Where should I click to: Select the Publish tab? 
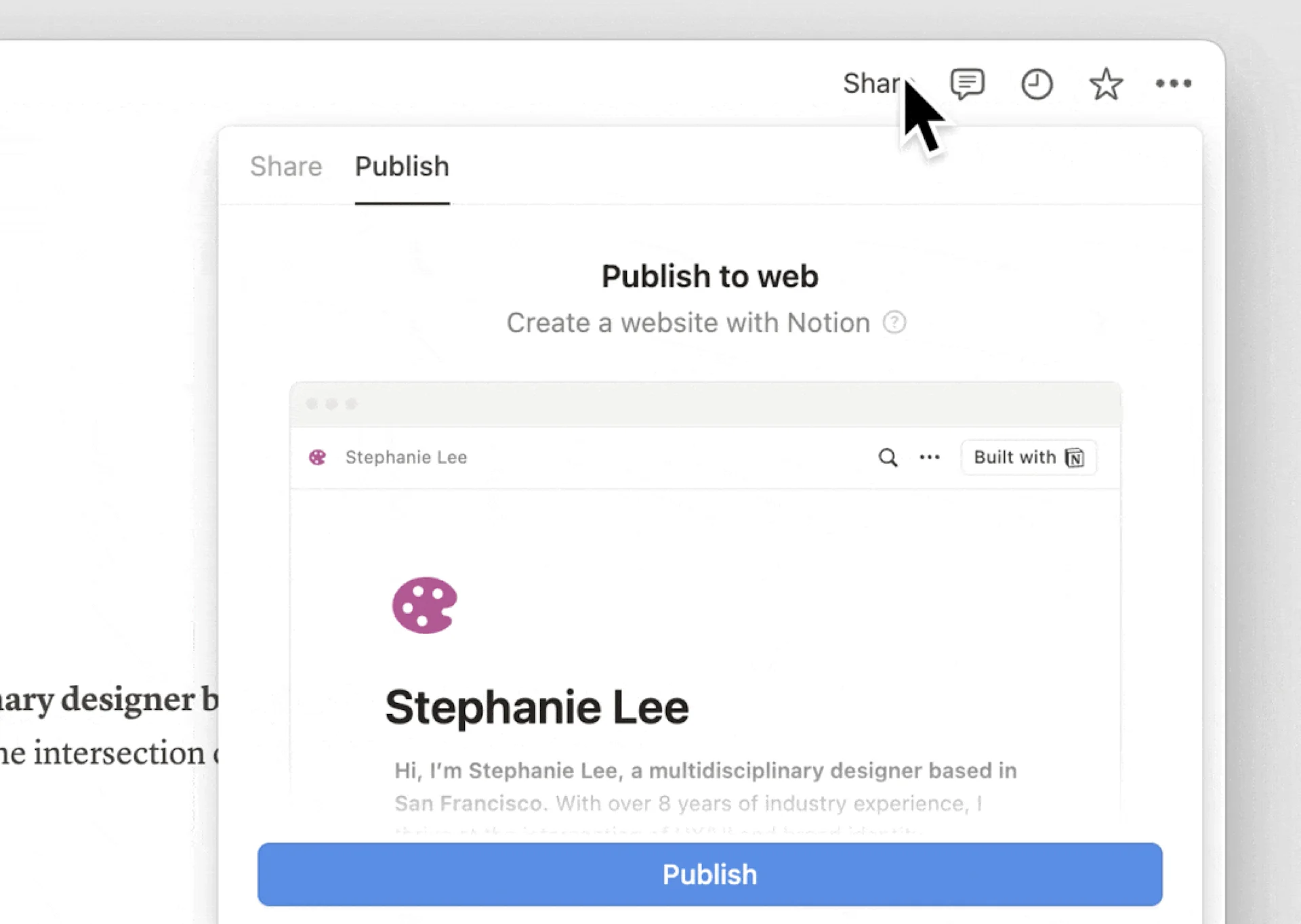(402, 167)
